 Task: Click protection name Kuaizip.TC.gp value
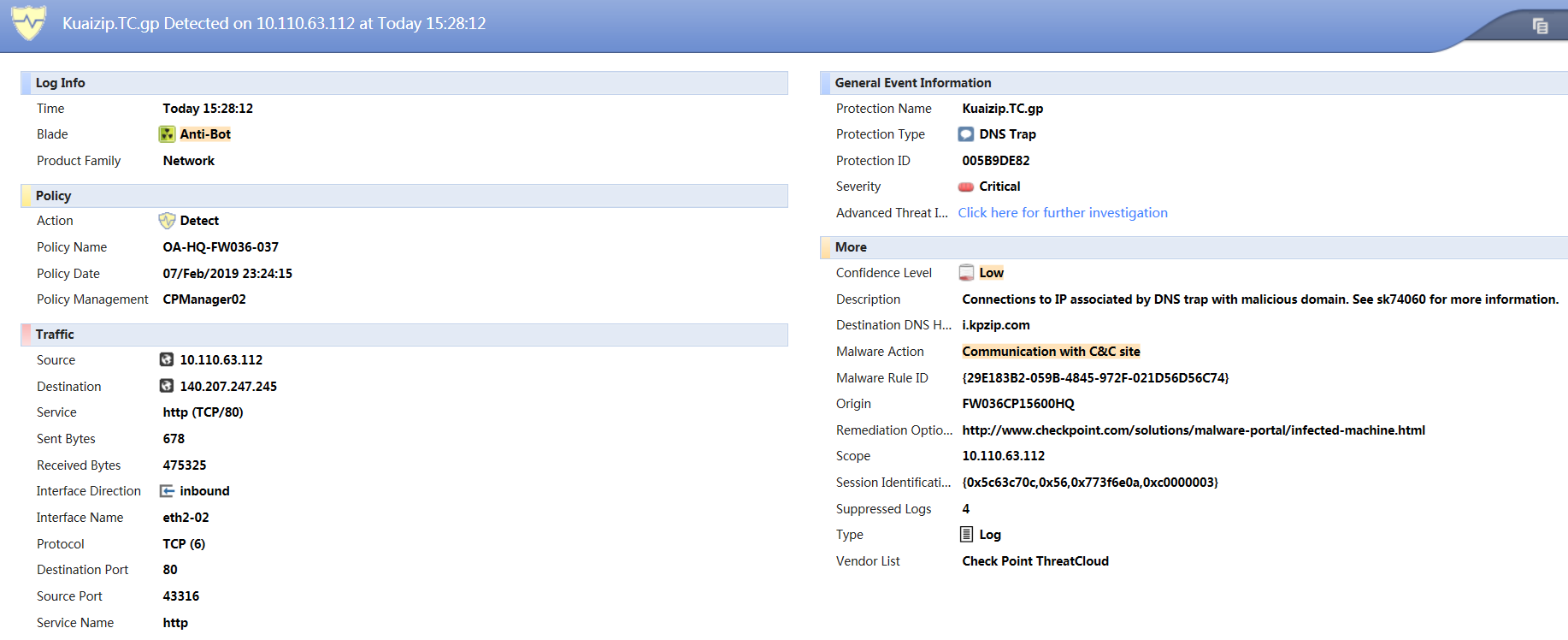coord(1003,109)
